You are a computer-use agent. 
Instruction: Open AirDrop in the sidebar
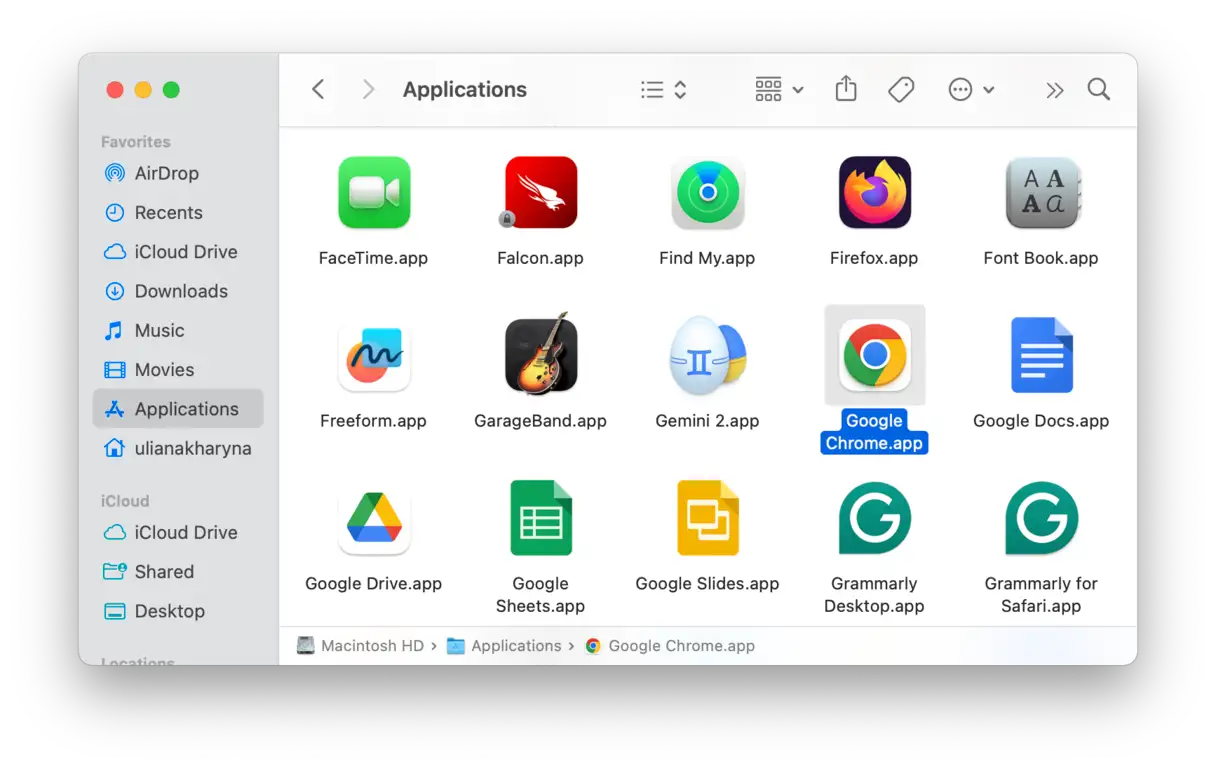tap(178, 173)
